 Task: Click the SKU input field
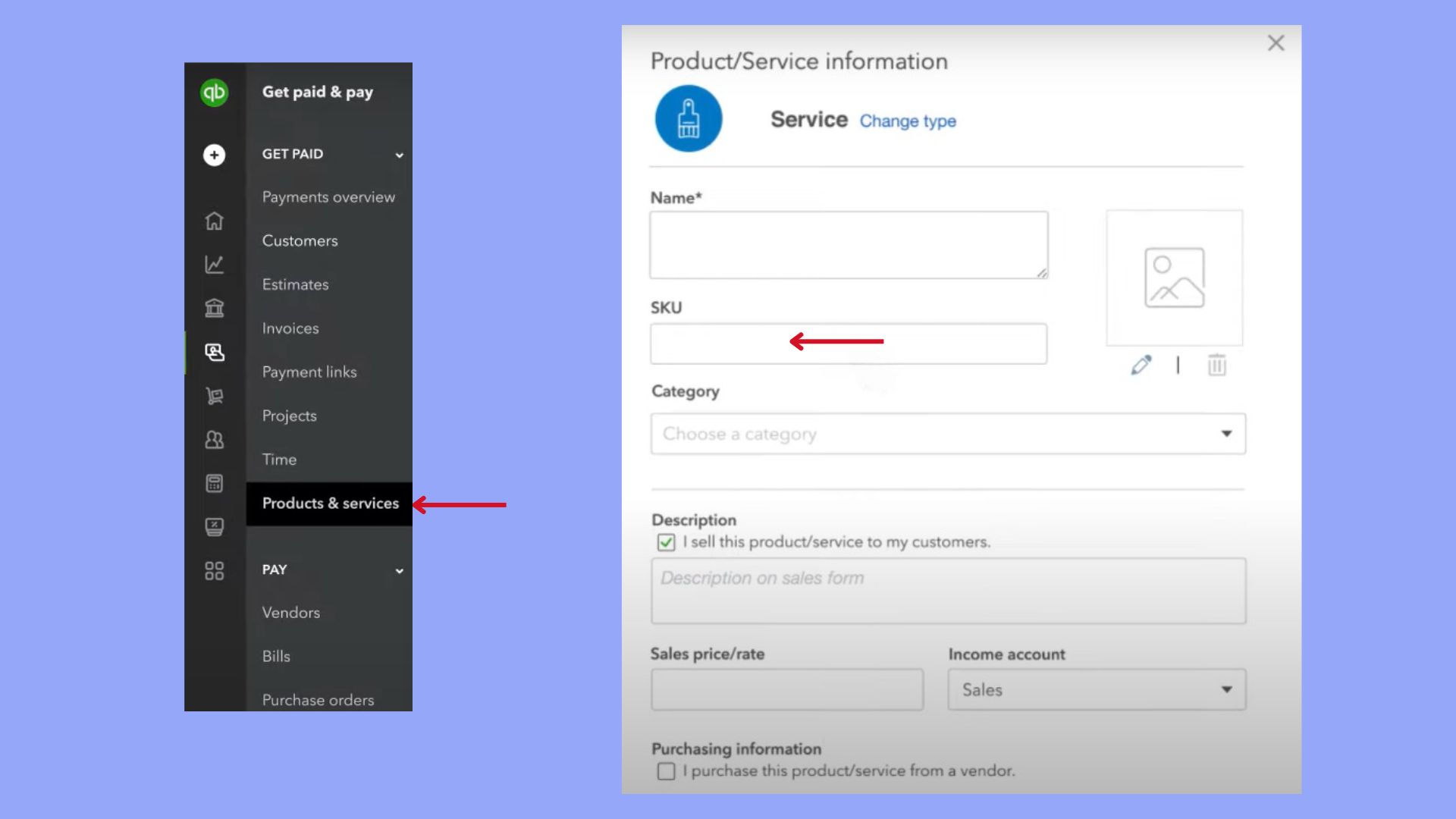848,344
